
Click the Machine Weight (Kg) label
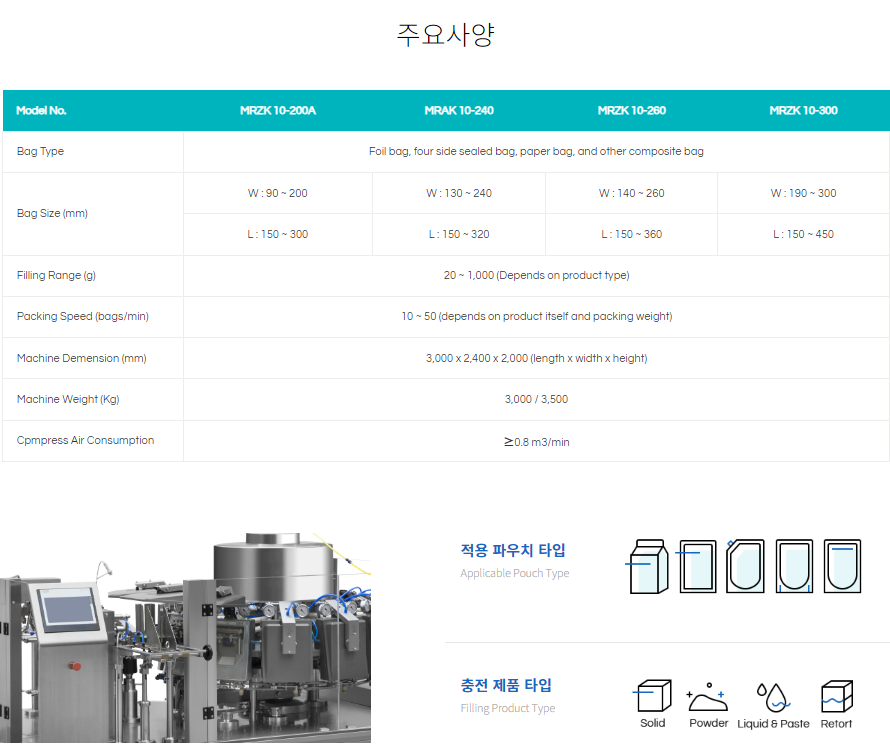tap(68, 400)
